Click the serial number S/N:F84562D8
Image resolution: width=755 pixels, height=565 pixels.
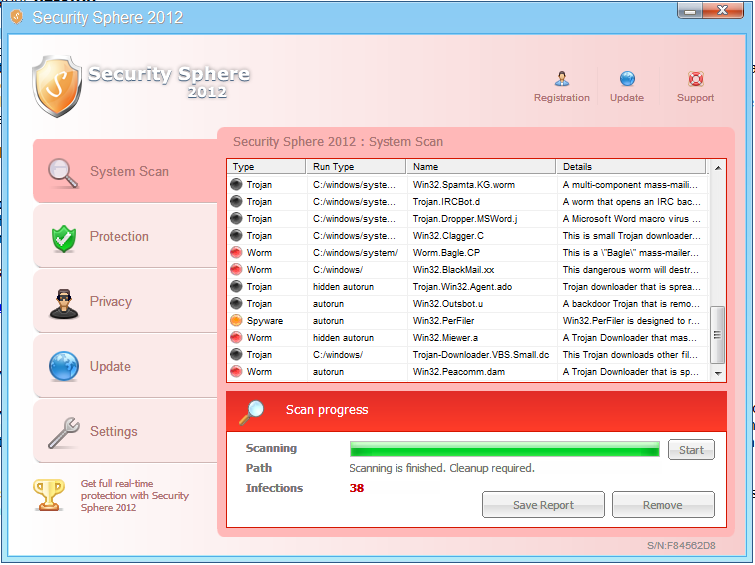point(681,545)
